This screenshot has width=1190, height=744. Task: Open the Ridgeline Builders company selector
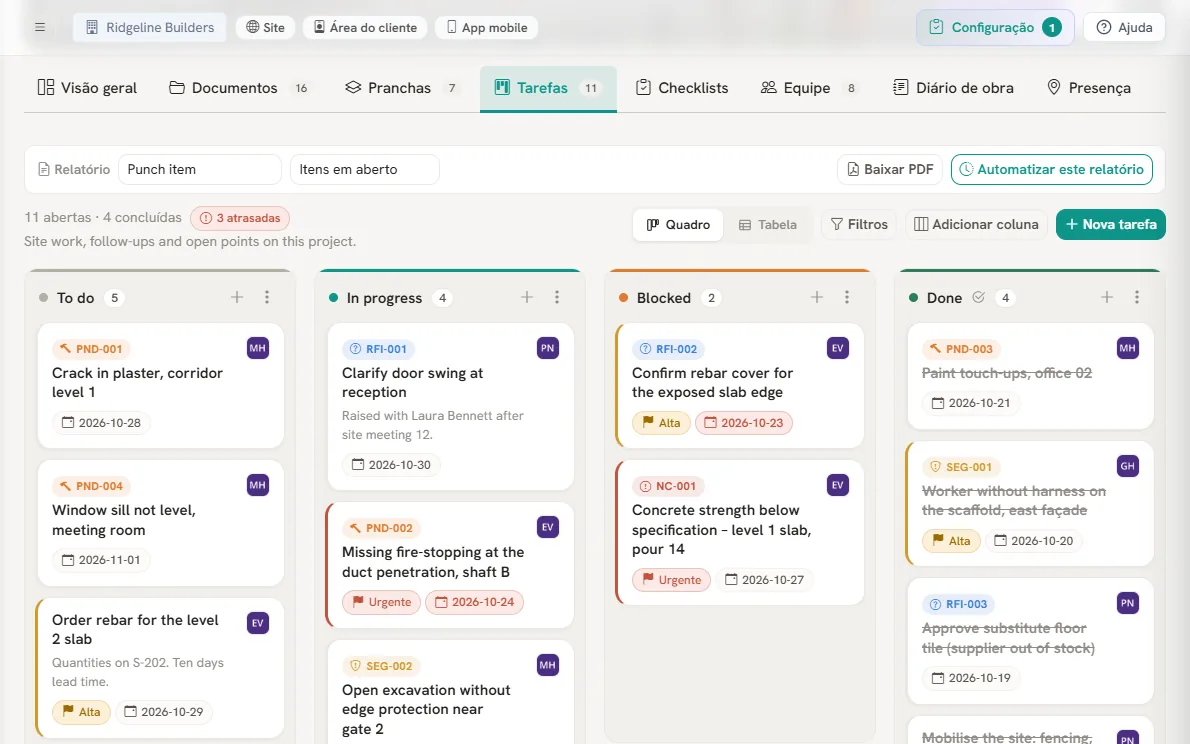click(150, 27)
